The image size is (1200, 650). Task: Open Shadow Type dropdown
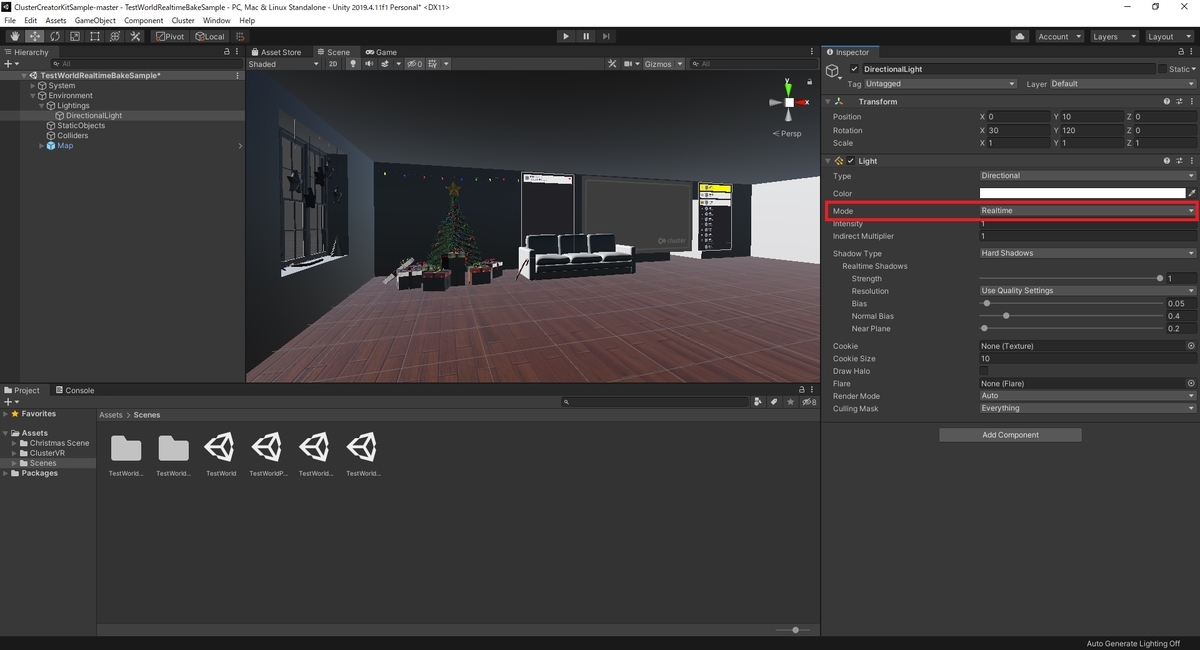(1087, 253)
